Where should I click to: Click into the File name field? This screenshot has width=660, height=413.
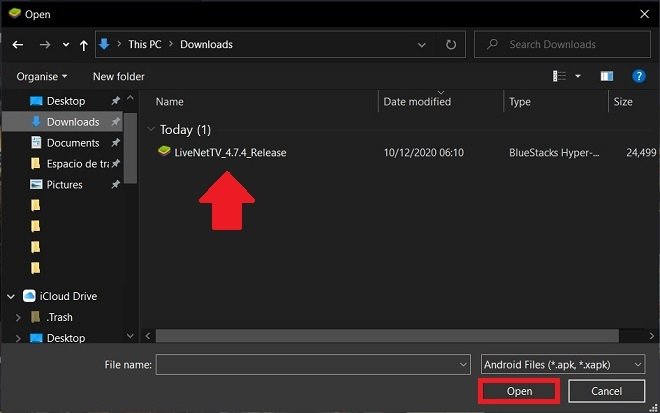[313, 365]
